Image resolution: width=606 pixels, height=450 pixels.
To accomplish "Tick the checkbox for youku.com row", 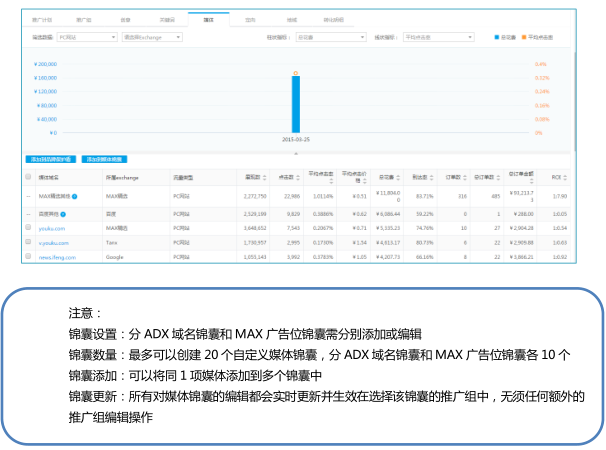I will point(29,228).
